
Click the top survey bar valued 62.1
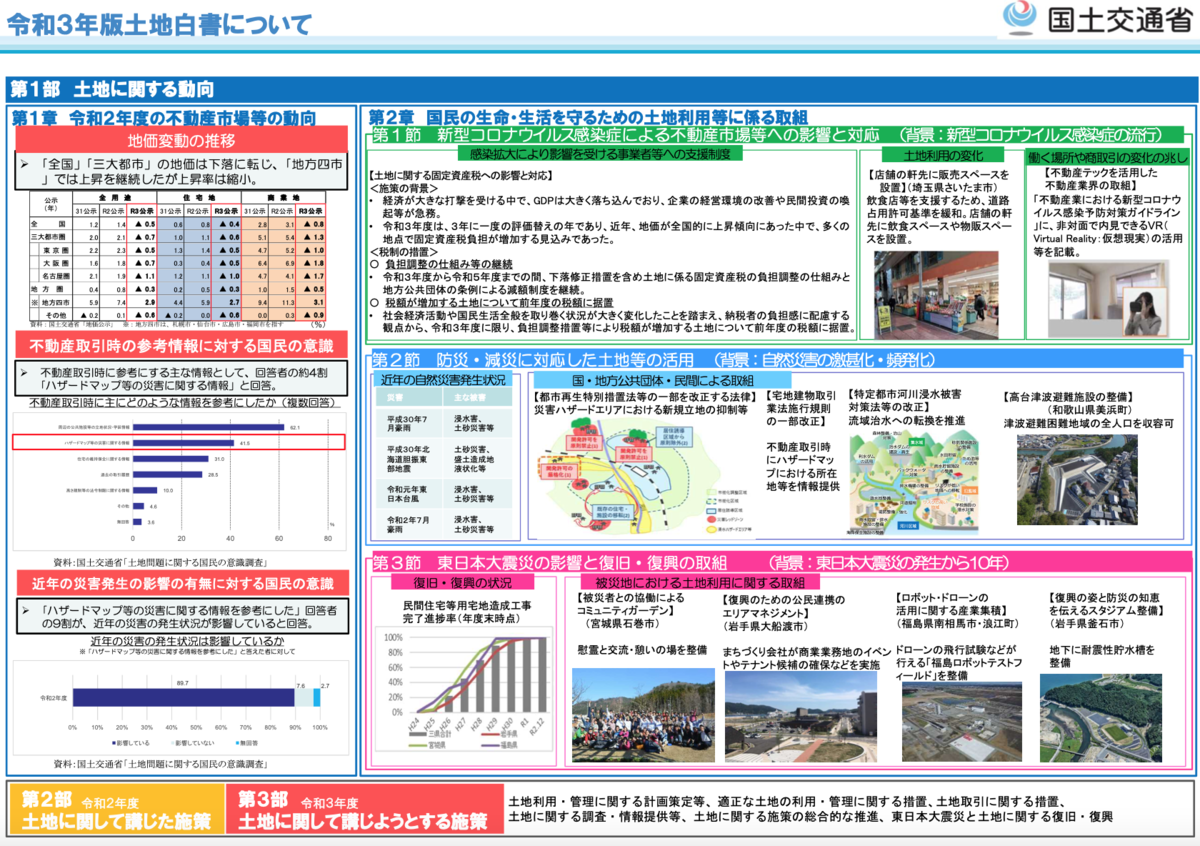(208, 426)
